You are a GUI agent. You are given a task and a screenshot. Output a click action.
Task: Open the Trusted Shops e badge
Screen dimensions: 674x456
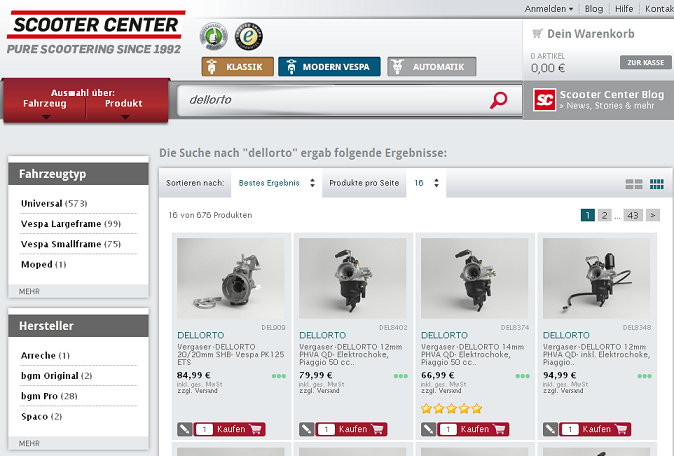(x=248, y=37)
